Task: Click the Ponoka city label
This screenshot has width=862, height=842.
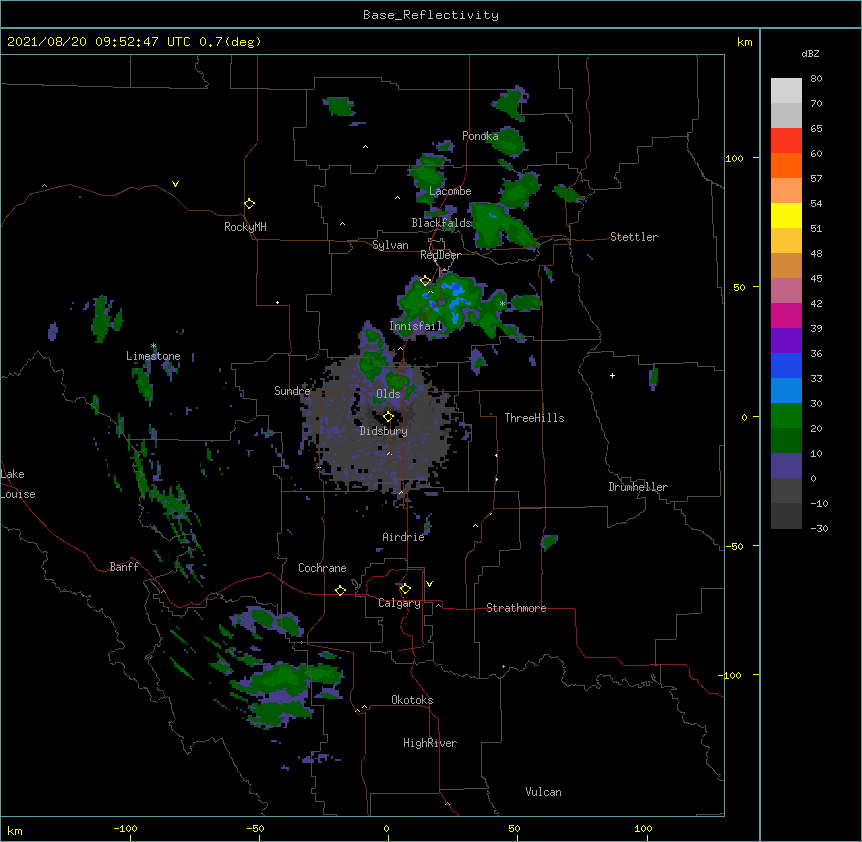Action: 480,136
